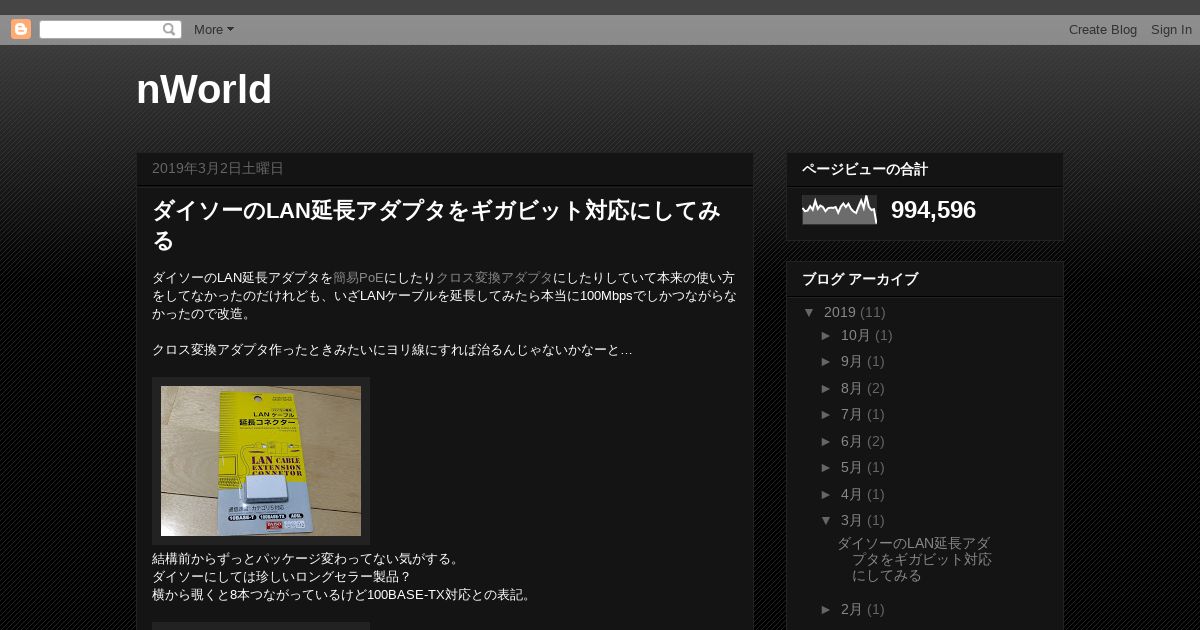Expand the 6月 archive month
The width and height of the screenshot is (1200, 630).
(827, 441)
